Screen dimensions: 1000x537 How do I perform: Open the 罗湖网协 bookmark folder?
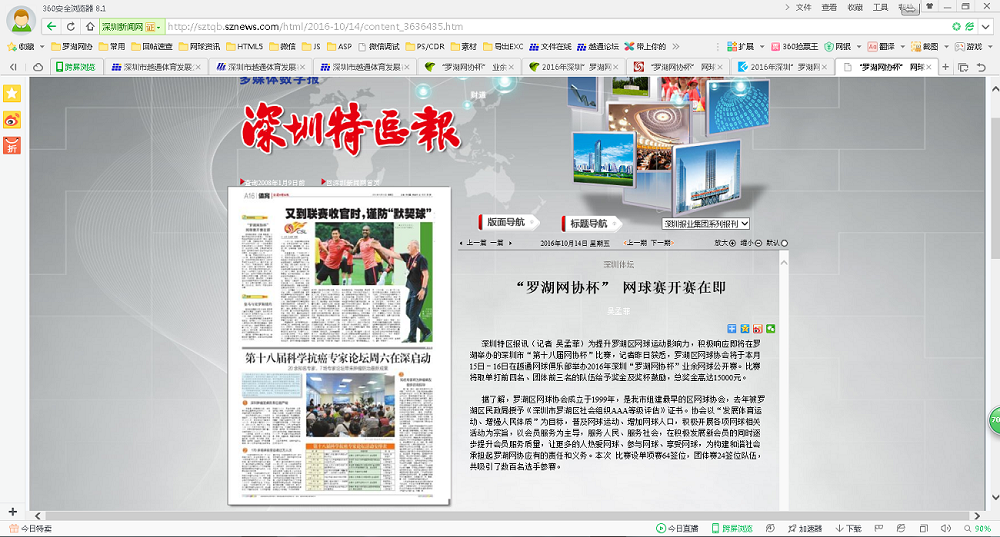(x=72, y=47)
